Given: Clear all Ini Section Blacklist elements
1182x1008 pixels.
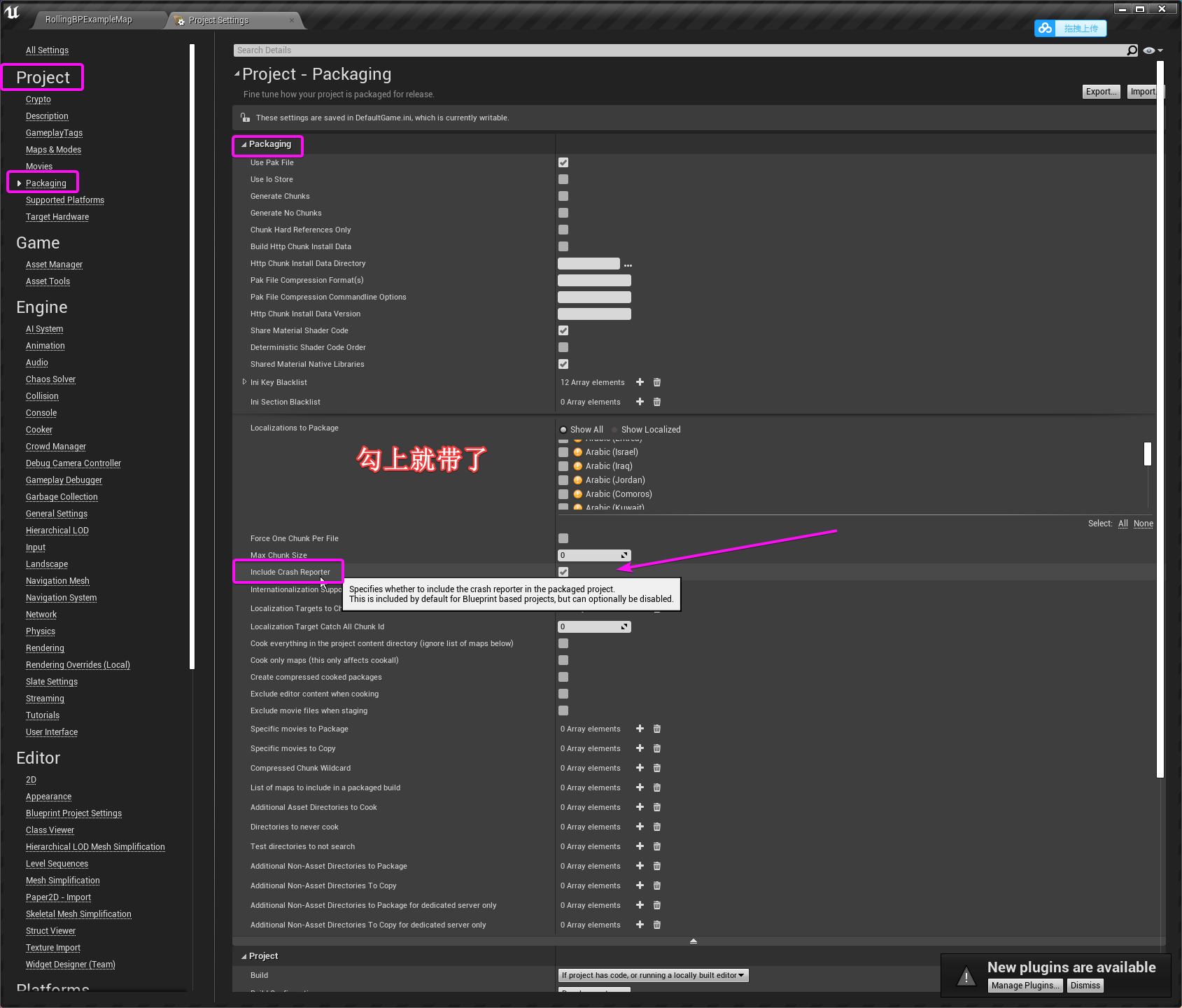Looking at the screenshot, I should (656, 402).
